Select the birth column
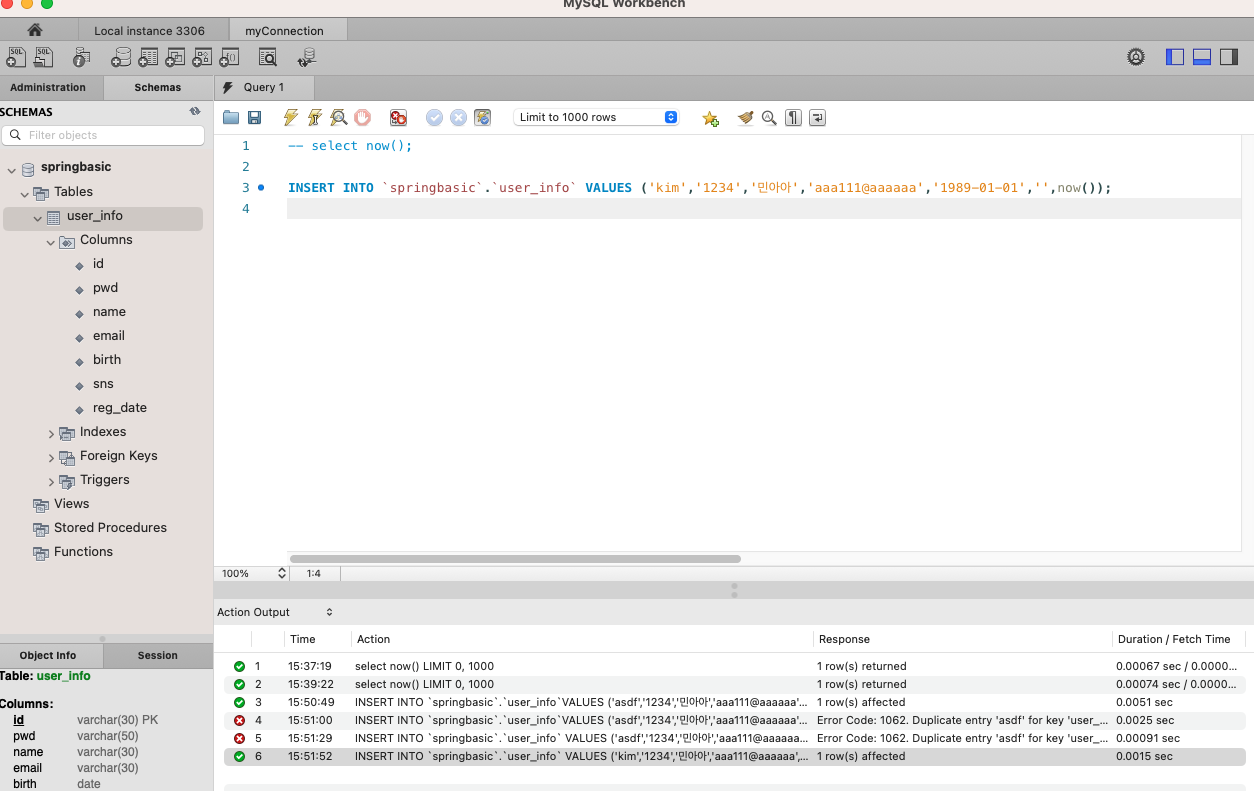The height and width of the screenshot is (791, 1254). (x=107, y=360)
